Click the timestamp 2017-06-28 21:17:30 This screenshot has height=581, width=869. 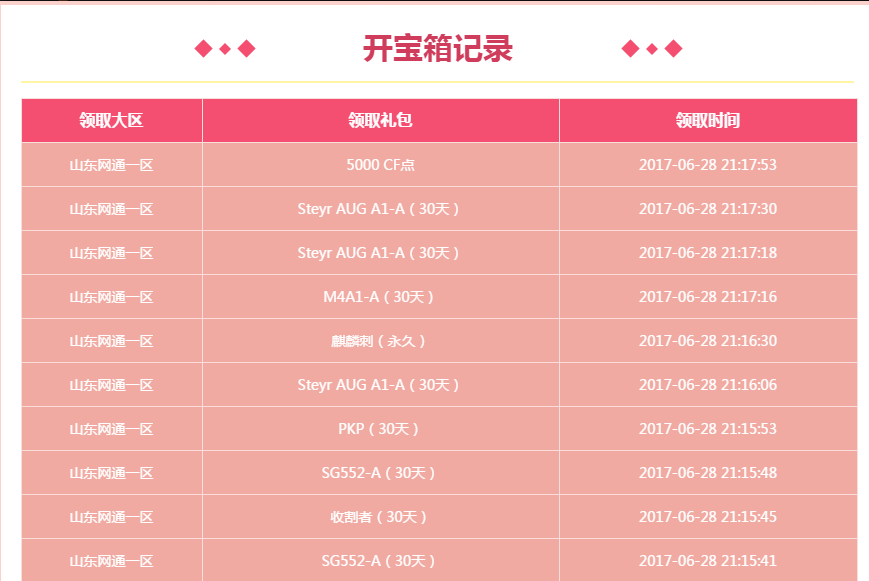708,209
